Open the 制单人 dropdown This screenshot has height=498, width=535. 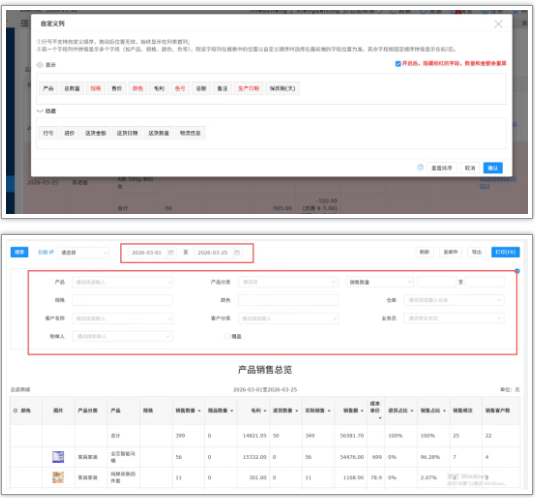point(122,336)
